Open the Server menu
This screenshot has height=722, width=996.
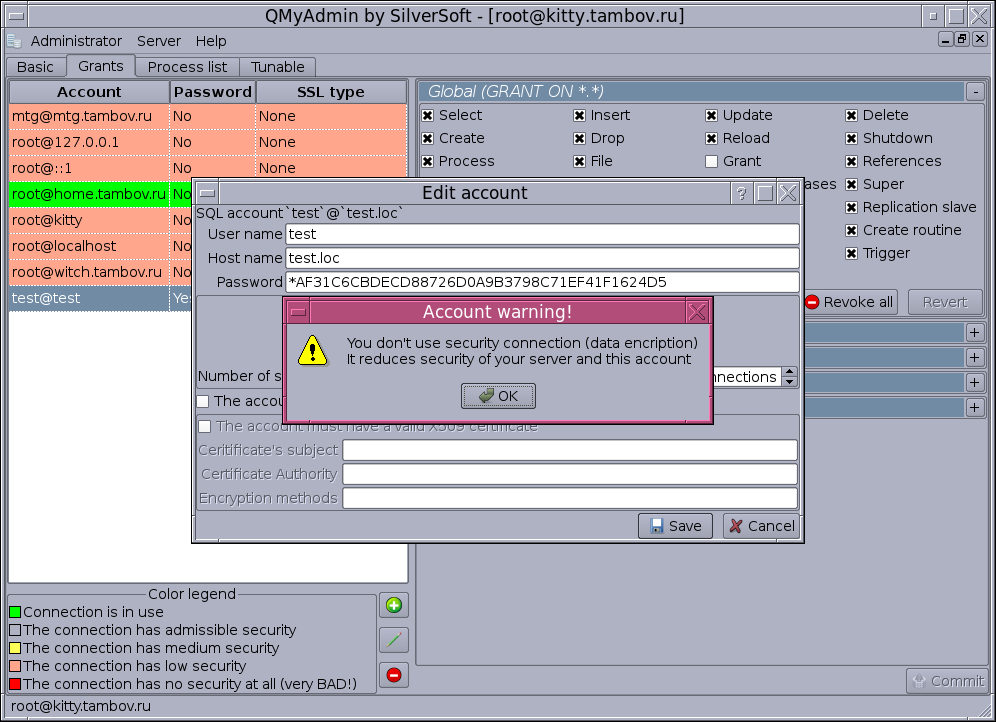(x=159, y=41)
